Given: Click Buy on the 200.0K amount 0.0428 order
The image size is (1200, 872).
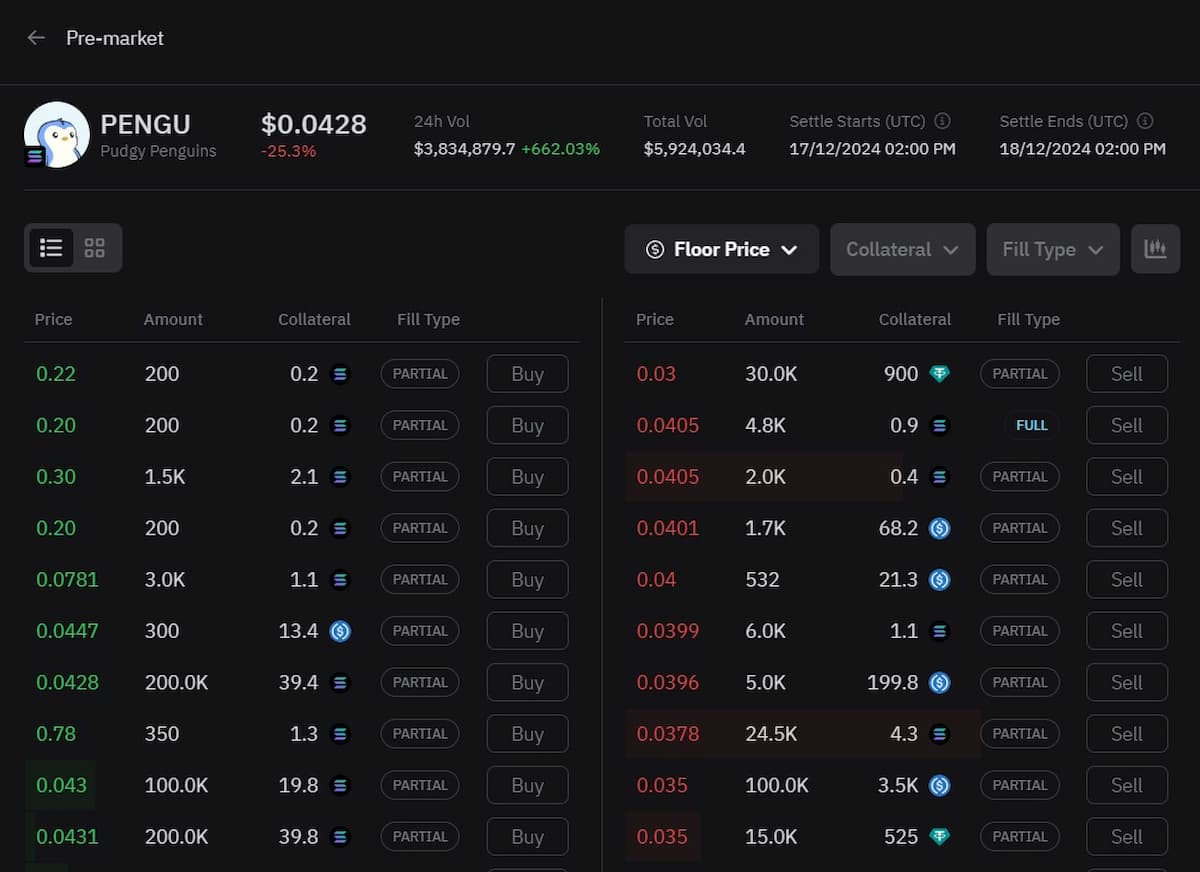Looking at the screenshot, I should (x=527, y=682).
